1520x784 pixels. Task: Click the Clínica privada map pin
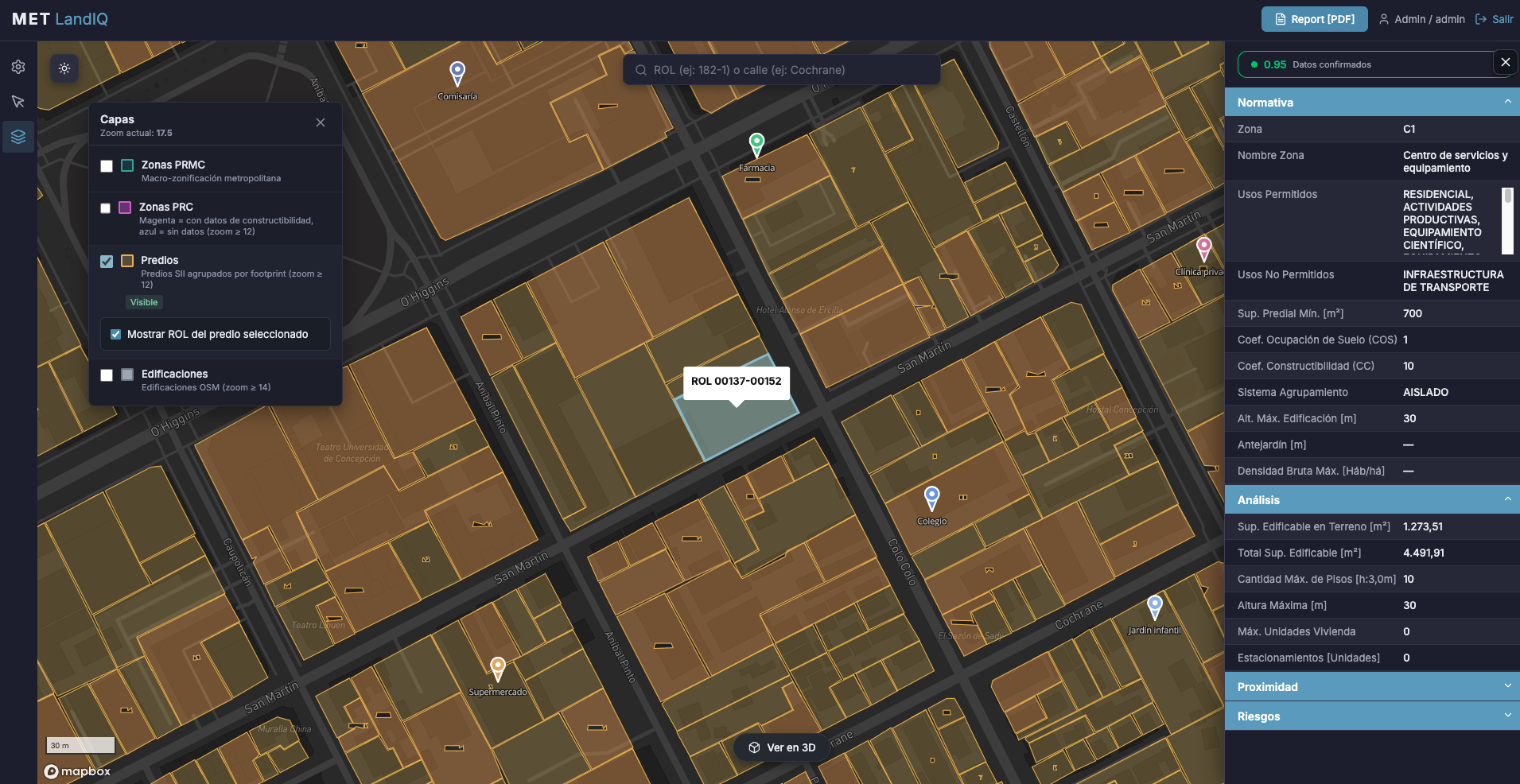click(x=1204, y=249)
